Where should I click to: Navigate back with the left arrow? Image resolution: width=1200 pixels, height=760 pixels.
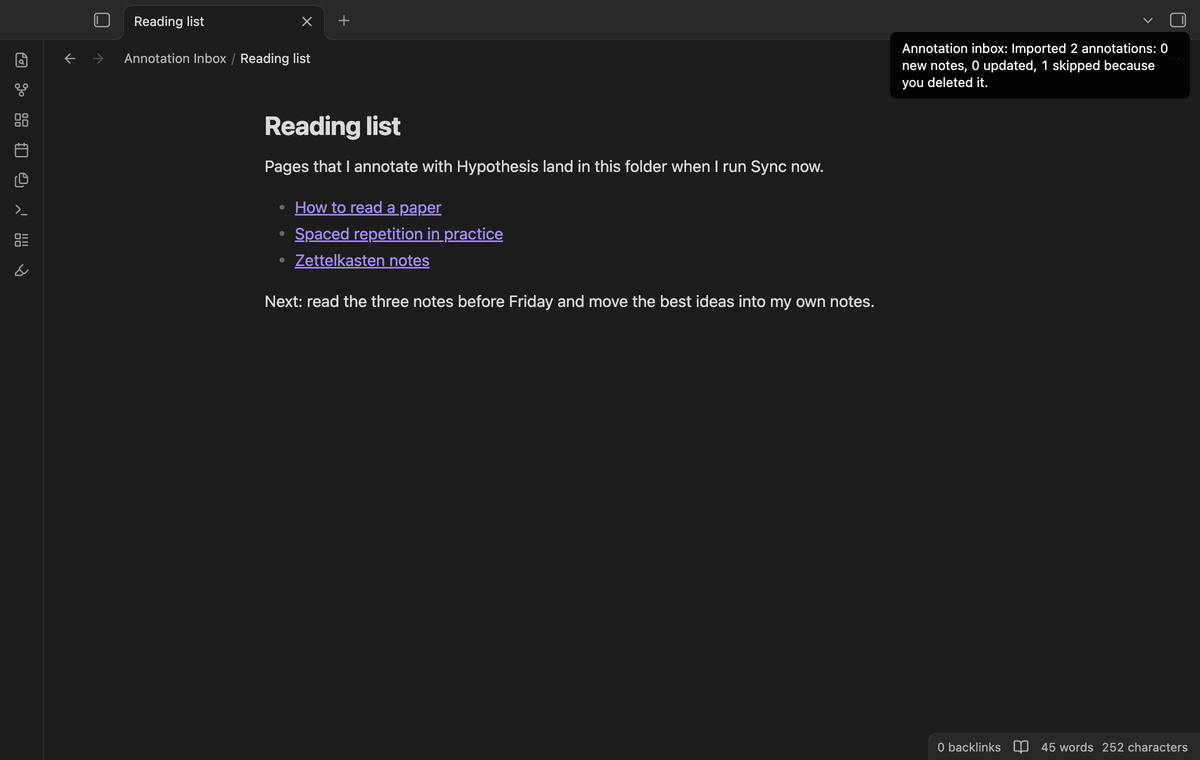(70, 58)
